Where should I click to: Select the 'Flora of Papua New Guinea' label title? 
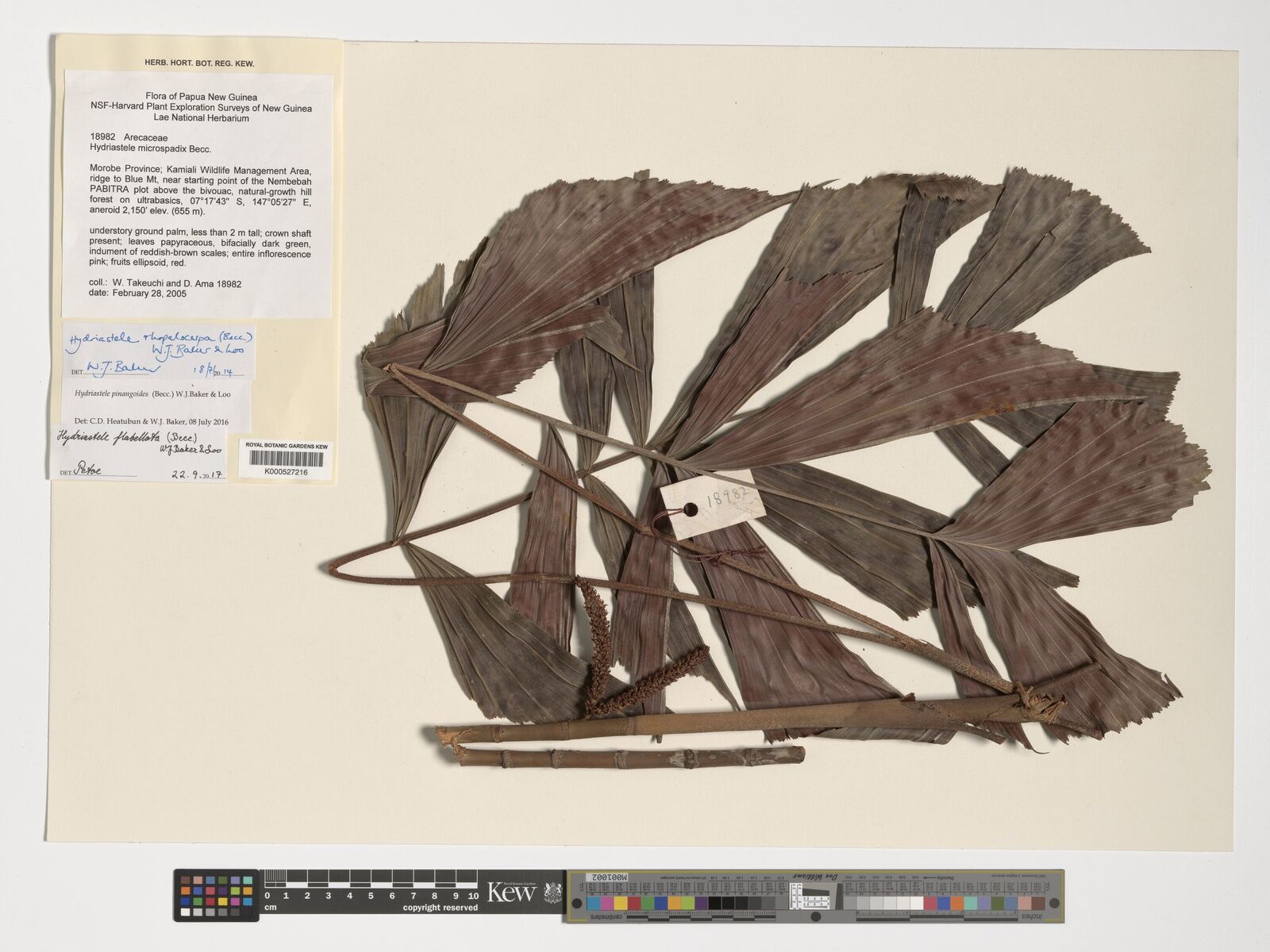coord(201,98)
